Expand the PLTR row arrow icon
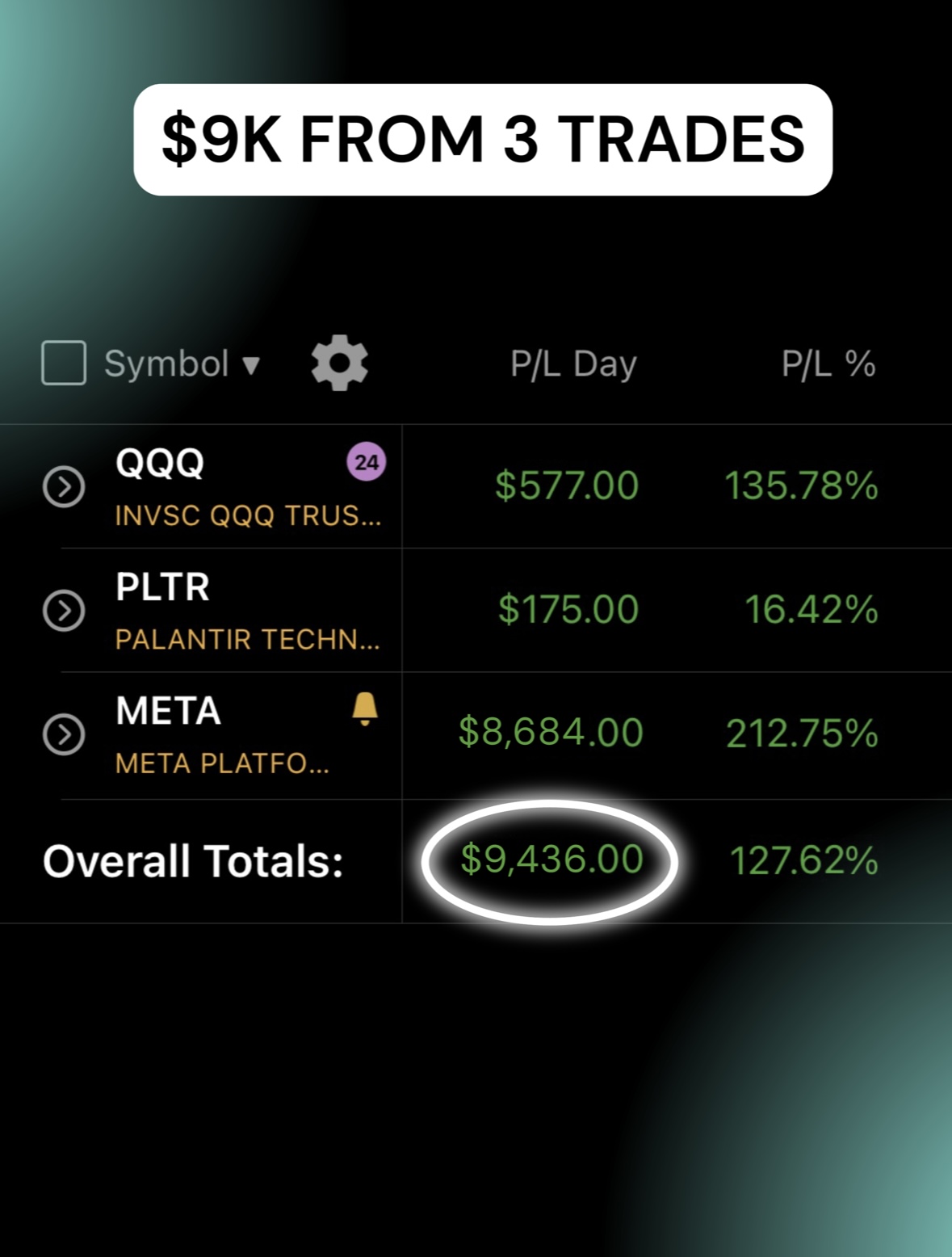The image size is (952, 1257). (64, 611)
